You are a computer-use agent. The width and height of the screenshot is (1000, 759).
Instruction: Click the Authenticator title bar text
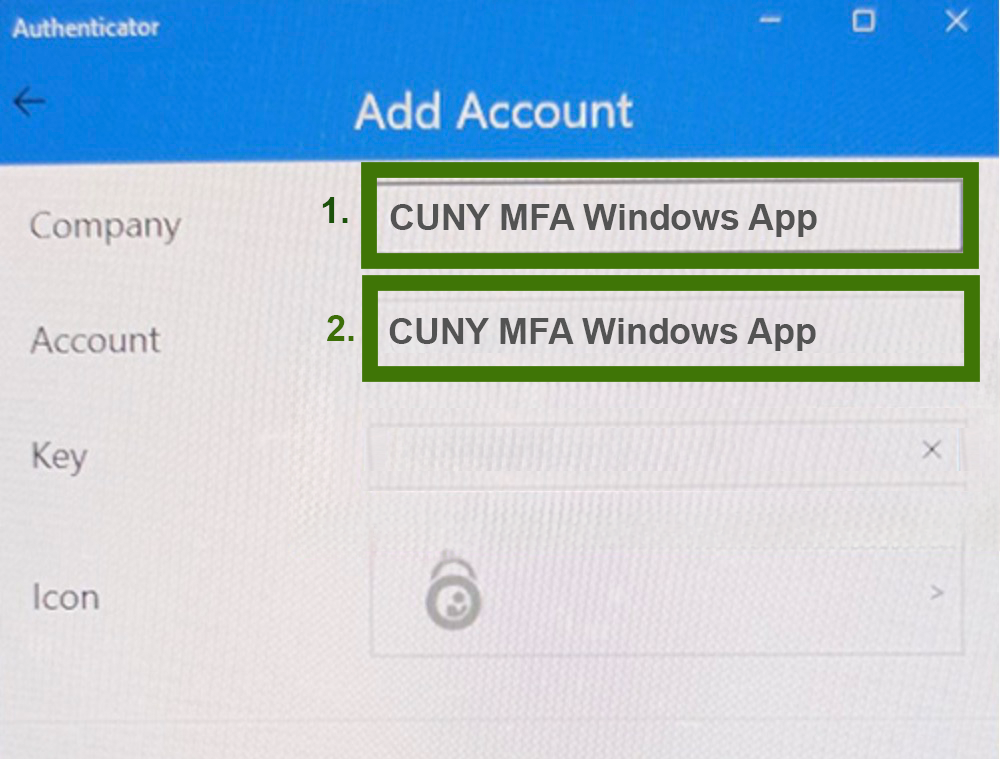click(86, 28)
